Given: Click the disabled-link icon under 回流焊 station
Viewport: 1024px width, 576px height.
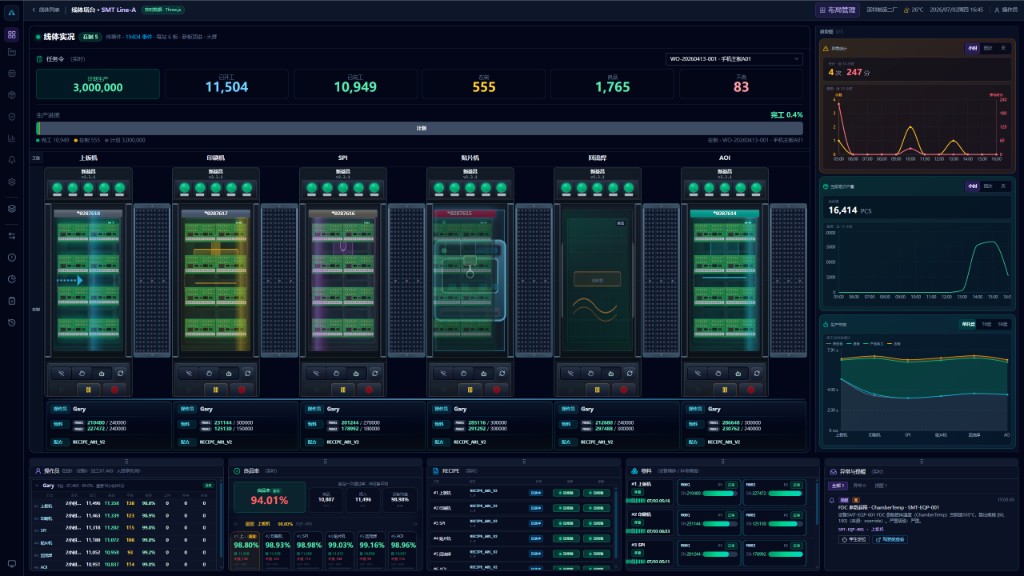Looking at the screenshot, I should click(x=570, y=374).
